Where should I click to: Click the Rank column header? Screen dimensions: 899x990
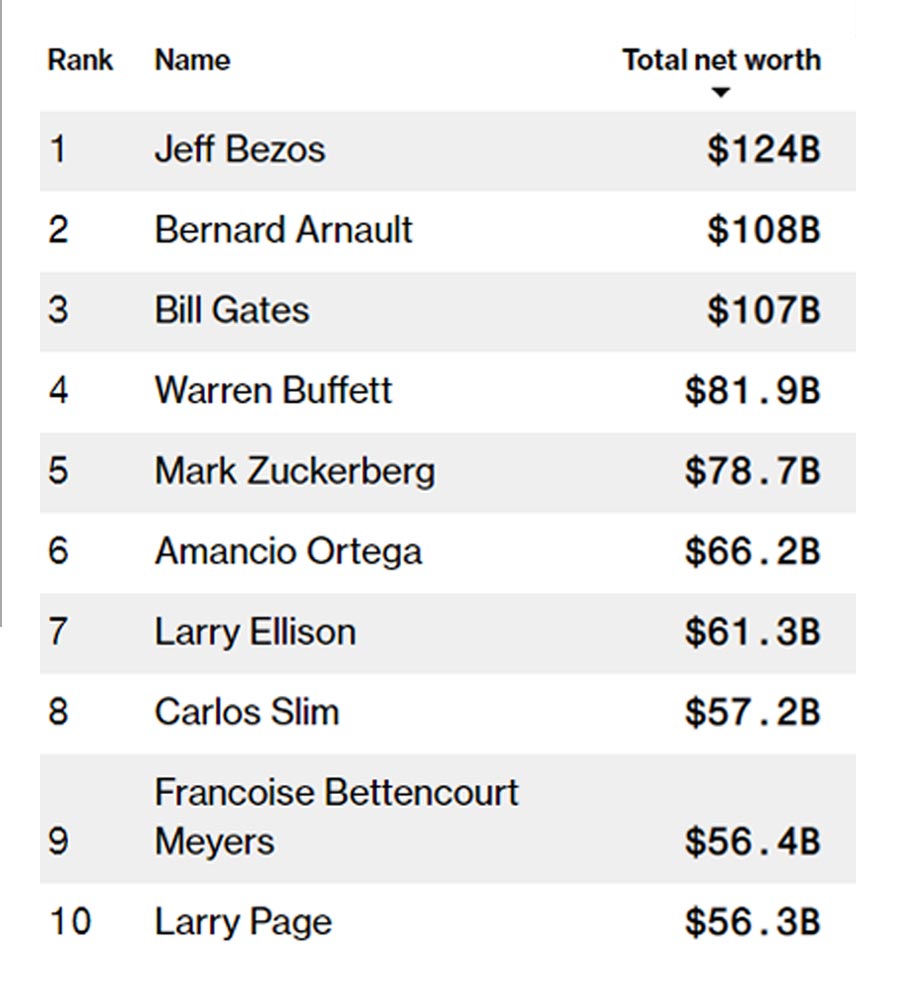[x=80, y=60]
